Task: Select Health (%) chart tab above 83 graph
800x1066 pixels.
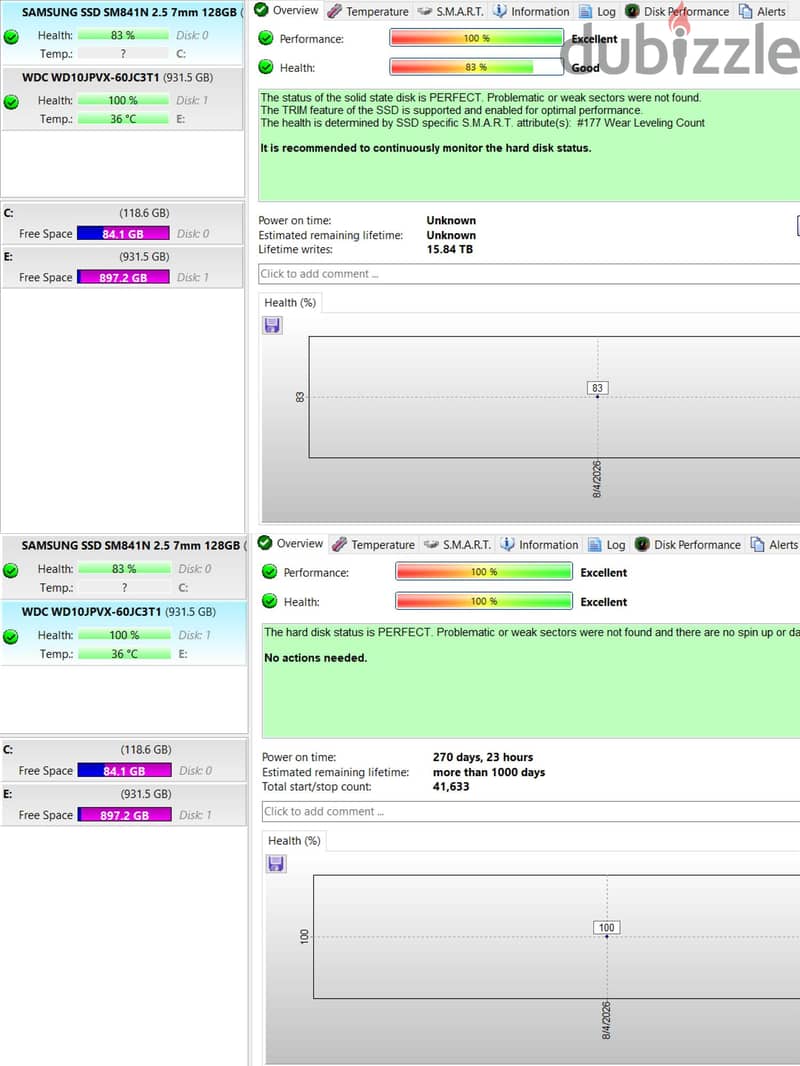Action: (x=290, y=303)
